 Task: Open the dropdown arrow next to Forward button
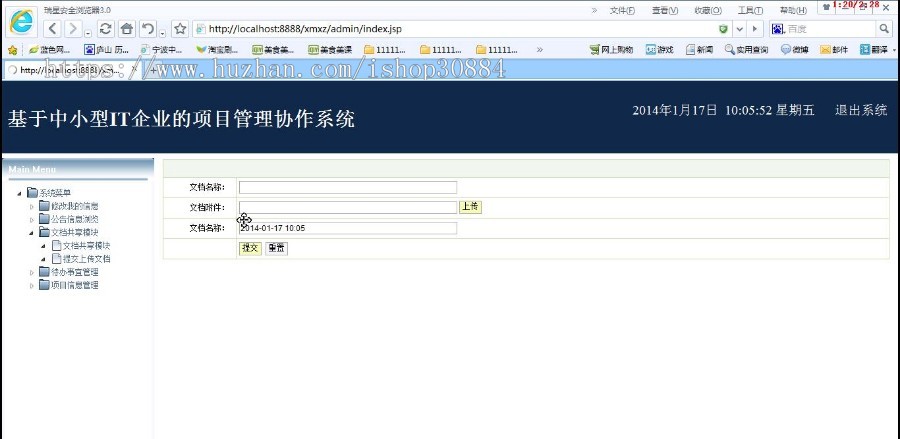88,33
